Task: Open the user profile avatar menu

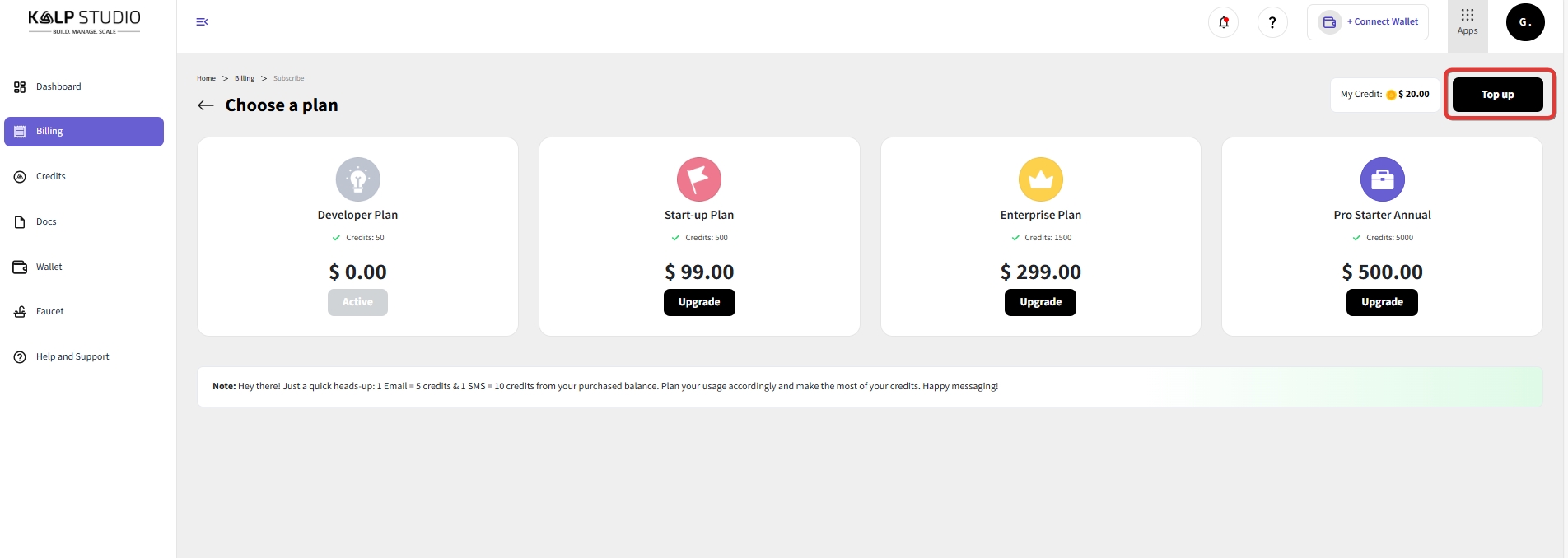Action: (x=1524, y=22)
